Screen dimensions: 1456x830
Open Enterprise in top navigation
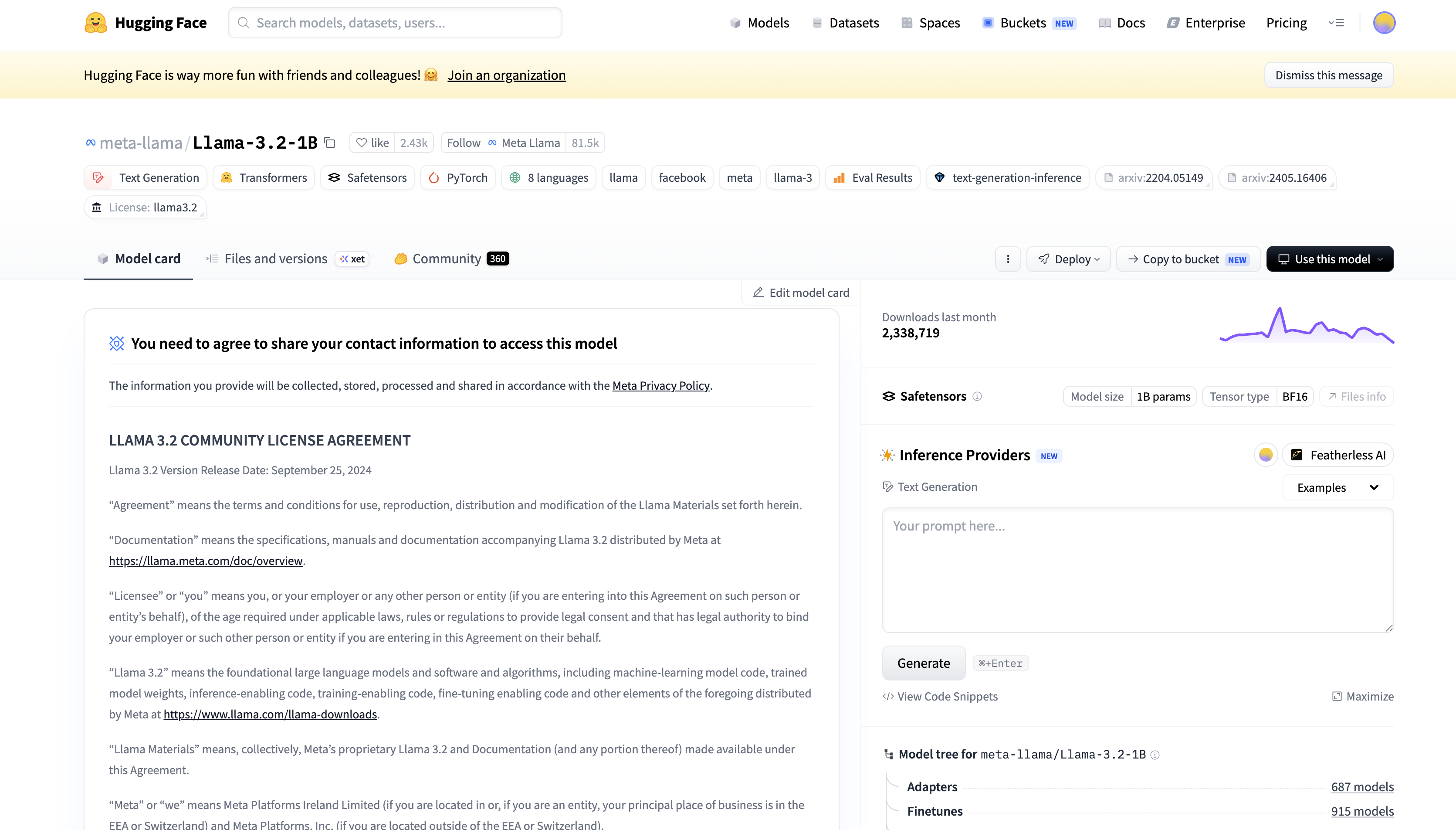click(1206, 23)
